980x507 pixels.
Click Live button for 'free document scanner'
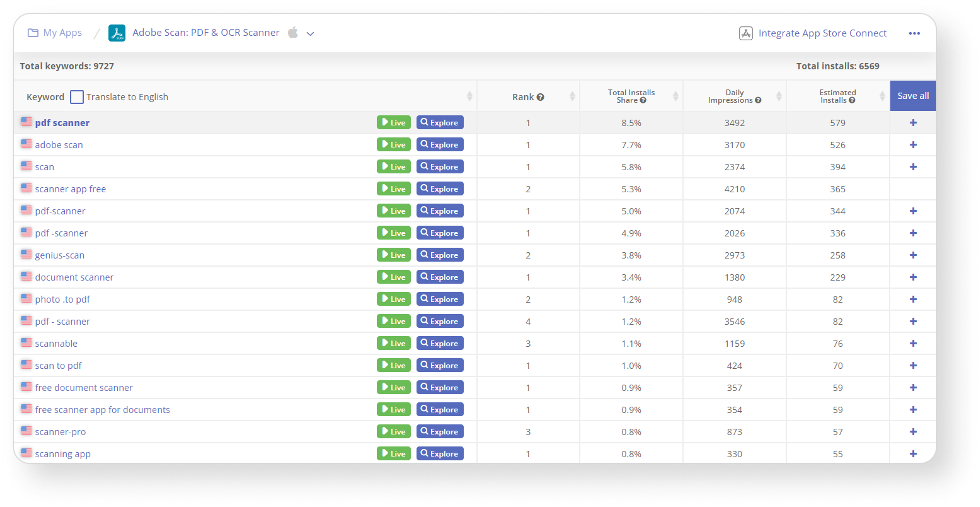coord(394,388)
